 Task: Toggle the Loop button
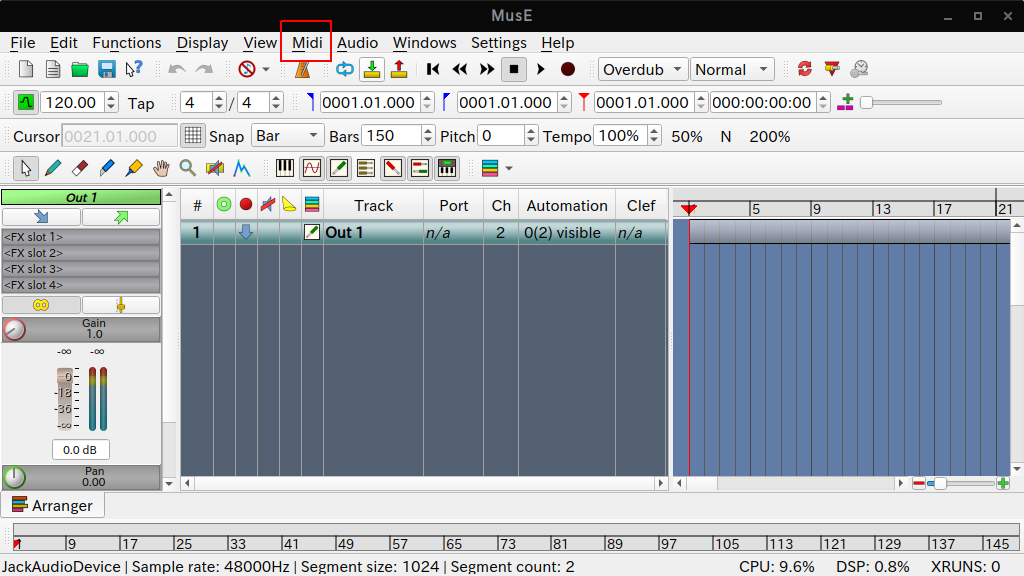click(345, 69)
